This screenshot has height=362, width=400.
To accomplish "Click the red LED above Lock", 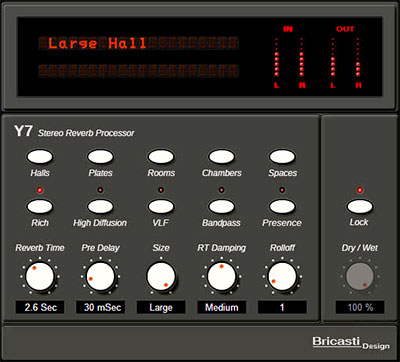I will [360, 190].
